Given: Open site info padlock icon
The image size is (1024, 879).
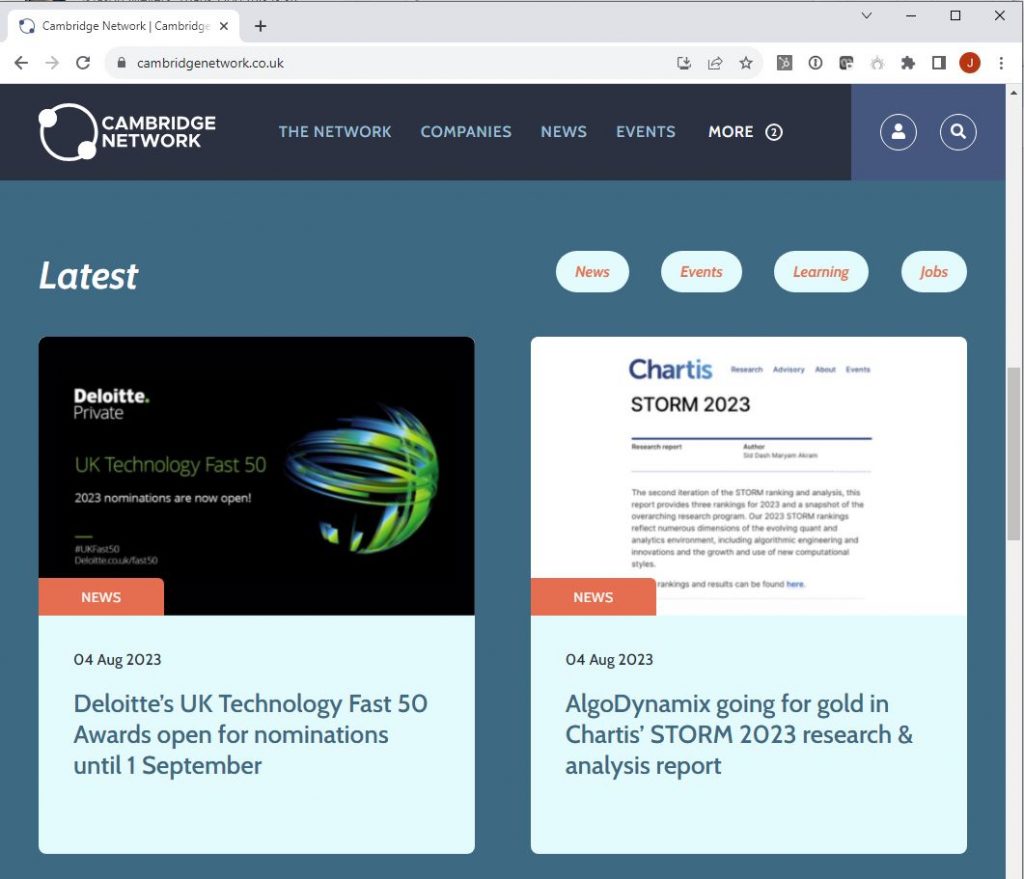Looking at the screenshot, I should tap(121, 63).
